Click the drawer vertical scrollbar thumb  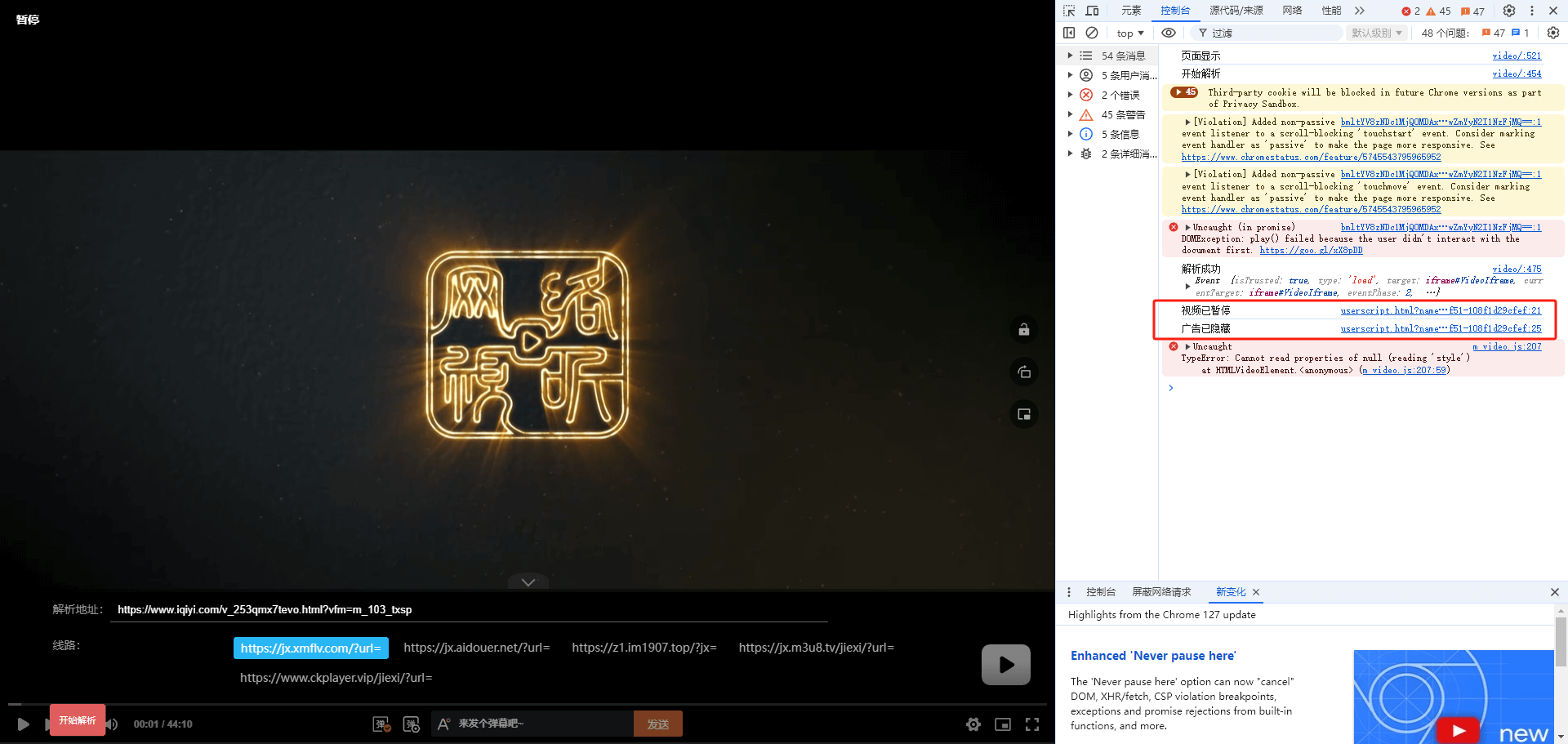coord(1561,641)
